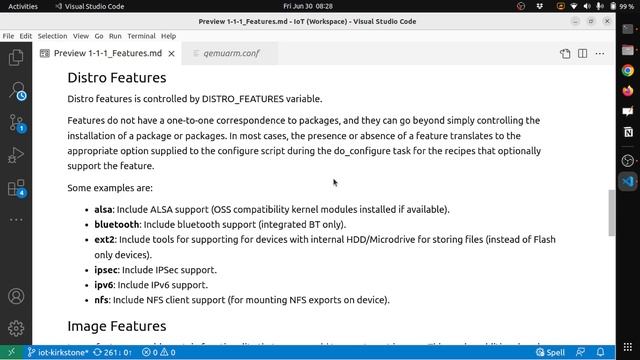This screenshot has height=360, width=640.
Task: Select the Preview 1-1-1_Features.md tab
Action: coord(107,53)
